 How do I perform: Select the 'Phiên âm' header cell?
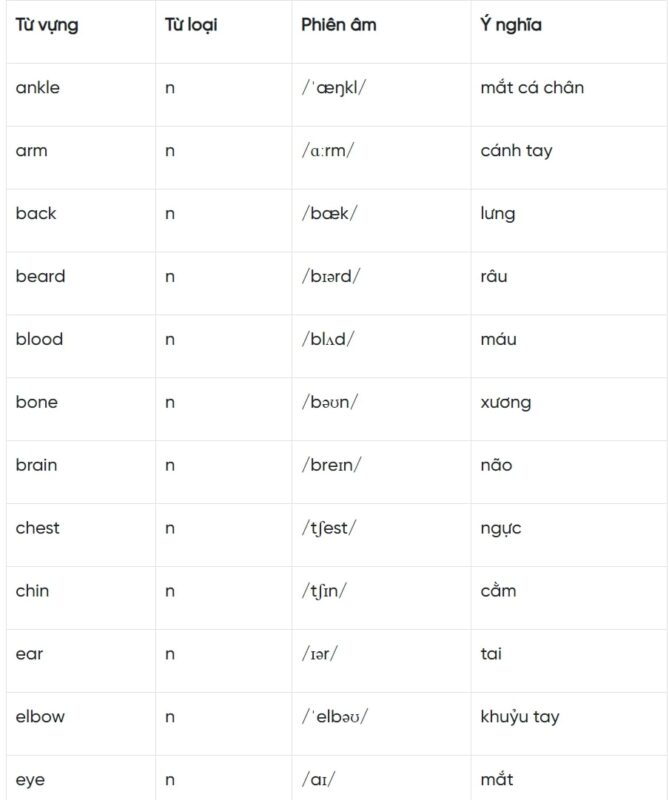pyautogui.click(x=339, y=25)
